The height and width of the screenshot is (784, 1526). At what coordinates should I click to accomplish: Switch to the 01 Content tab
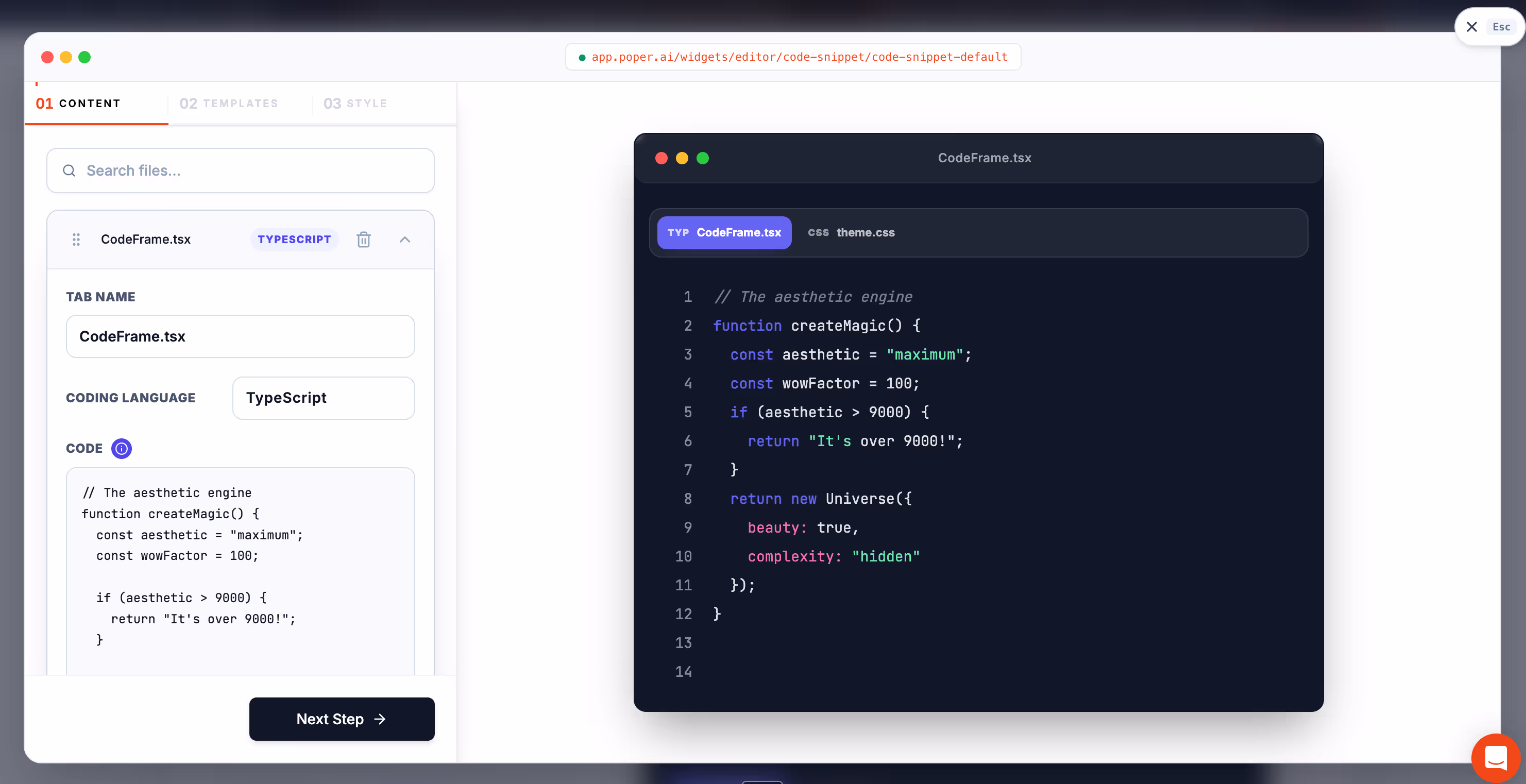[x=96, y=103]
